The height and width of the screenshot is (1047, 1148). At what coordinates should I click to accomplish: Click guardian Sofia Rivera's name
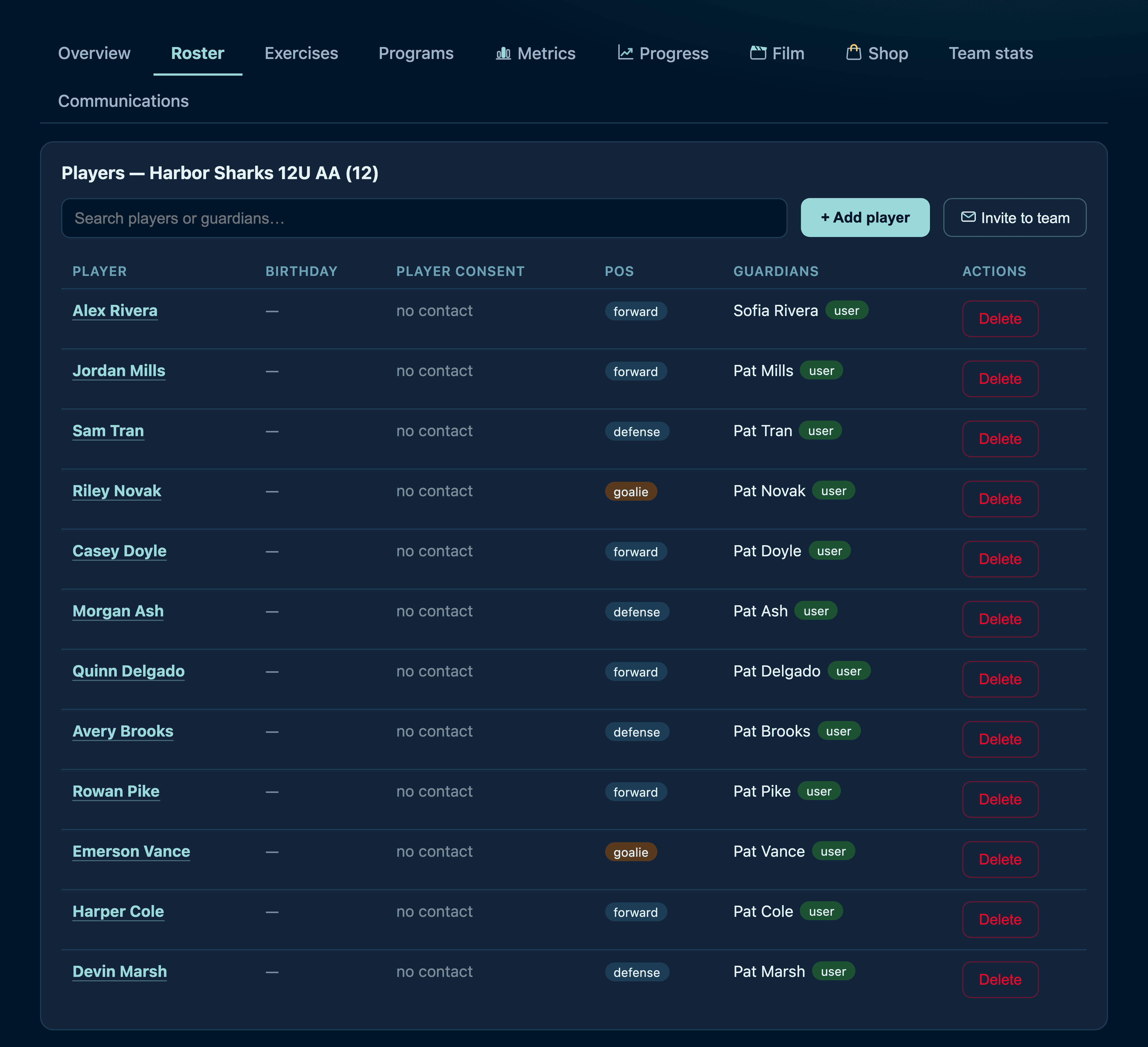776,311
